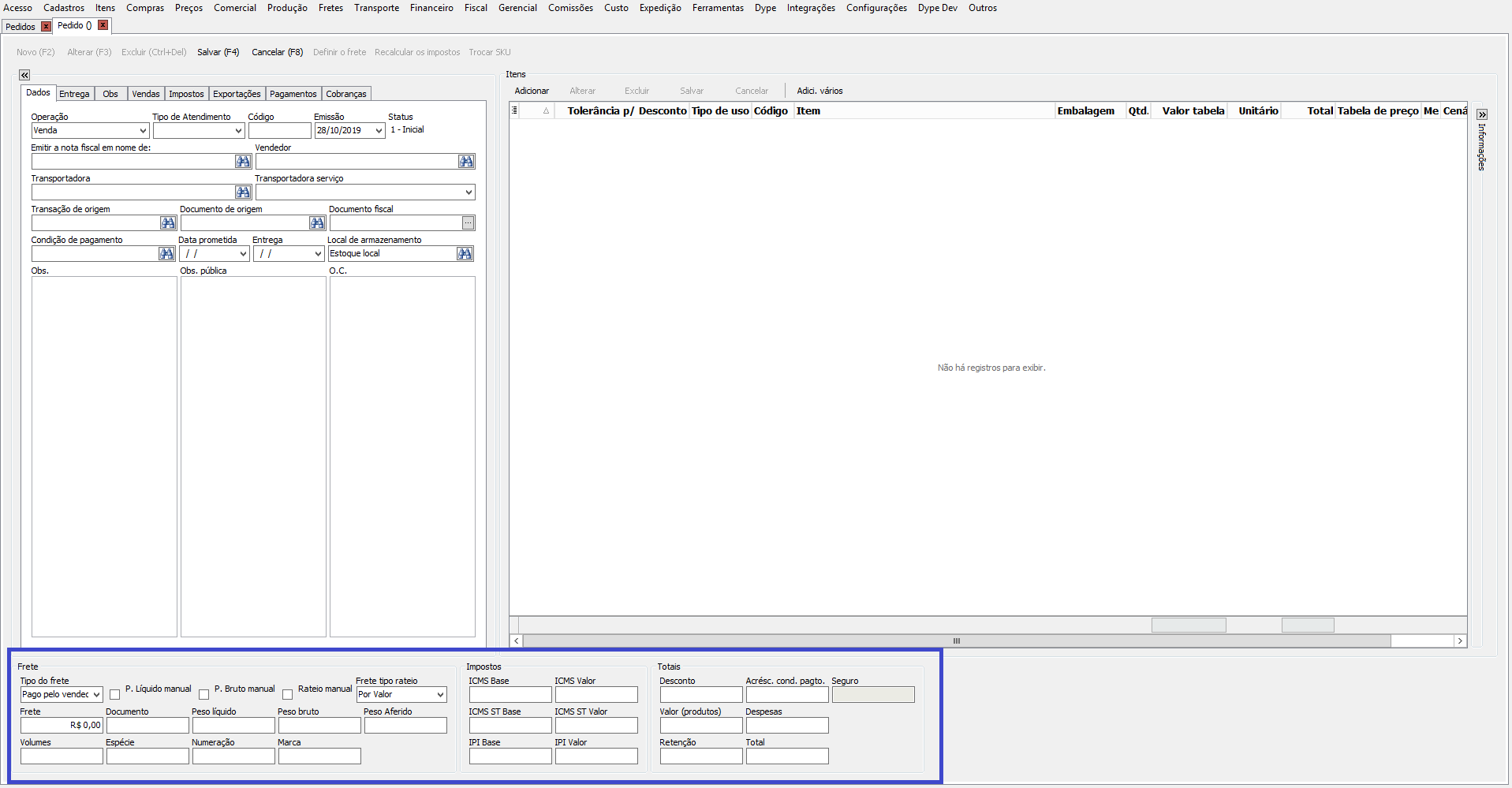Click the Desconto totals field

point(701,695)
